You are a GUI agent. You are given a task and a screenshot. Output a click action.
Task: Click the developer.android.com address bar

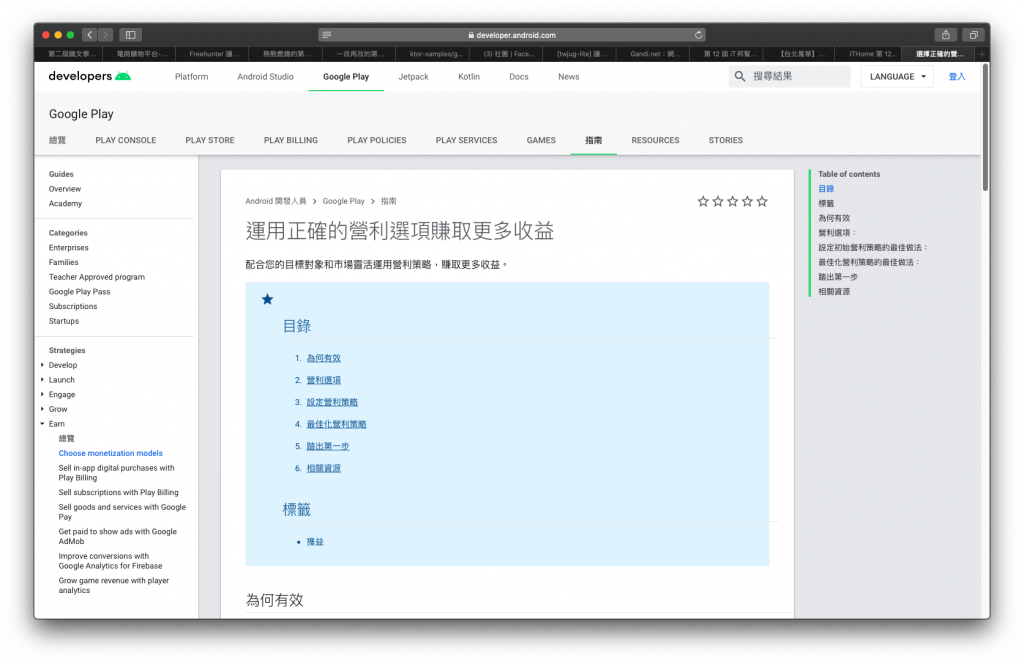click(511, 35)
